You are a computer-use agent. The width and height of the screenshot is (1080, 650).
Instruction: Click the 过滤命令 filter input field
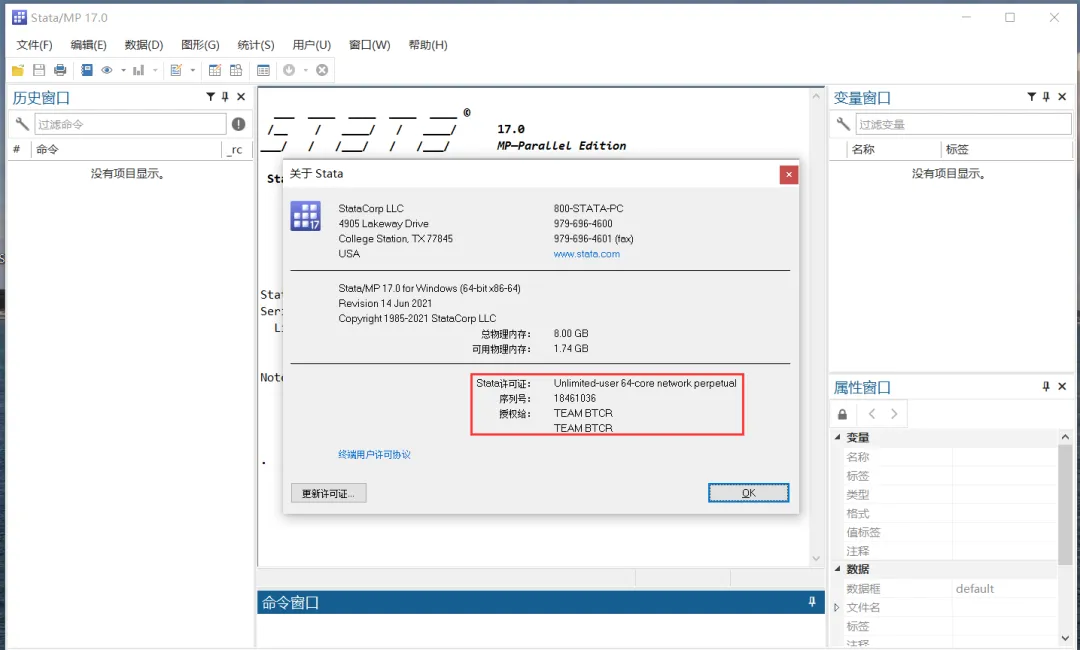pos(130,124)
